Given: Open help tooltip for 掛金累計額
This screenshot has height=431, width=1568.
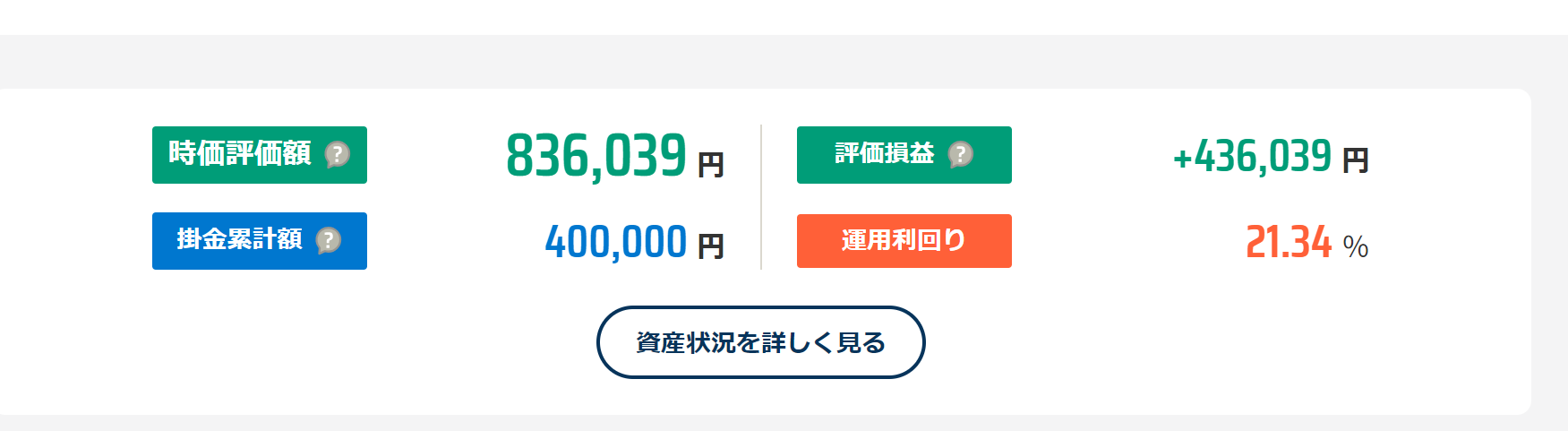Looking at the screenshot, I should coord(329,241).
